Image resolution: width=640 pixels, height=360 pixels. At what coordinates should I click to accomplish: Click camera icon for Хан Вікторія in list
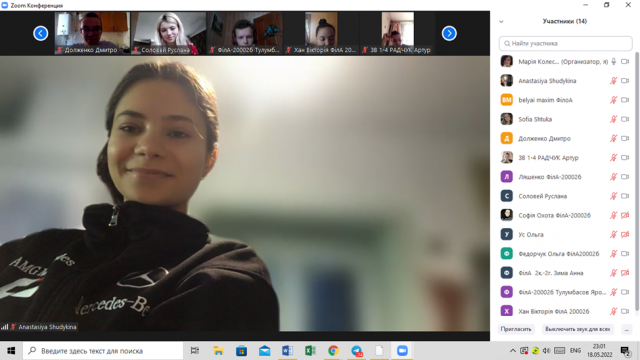click(x=625, y=311)
